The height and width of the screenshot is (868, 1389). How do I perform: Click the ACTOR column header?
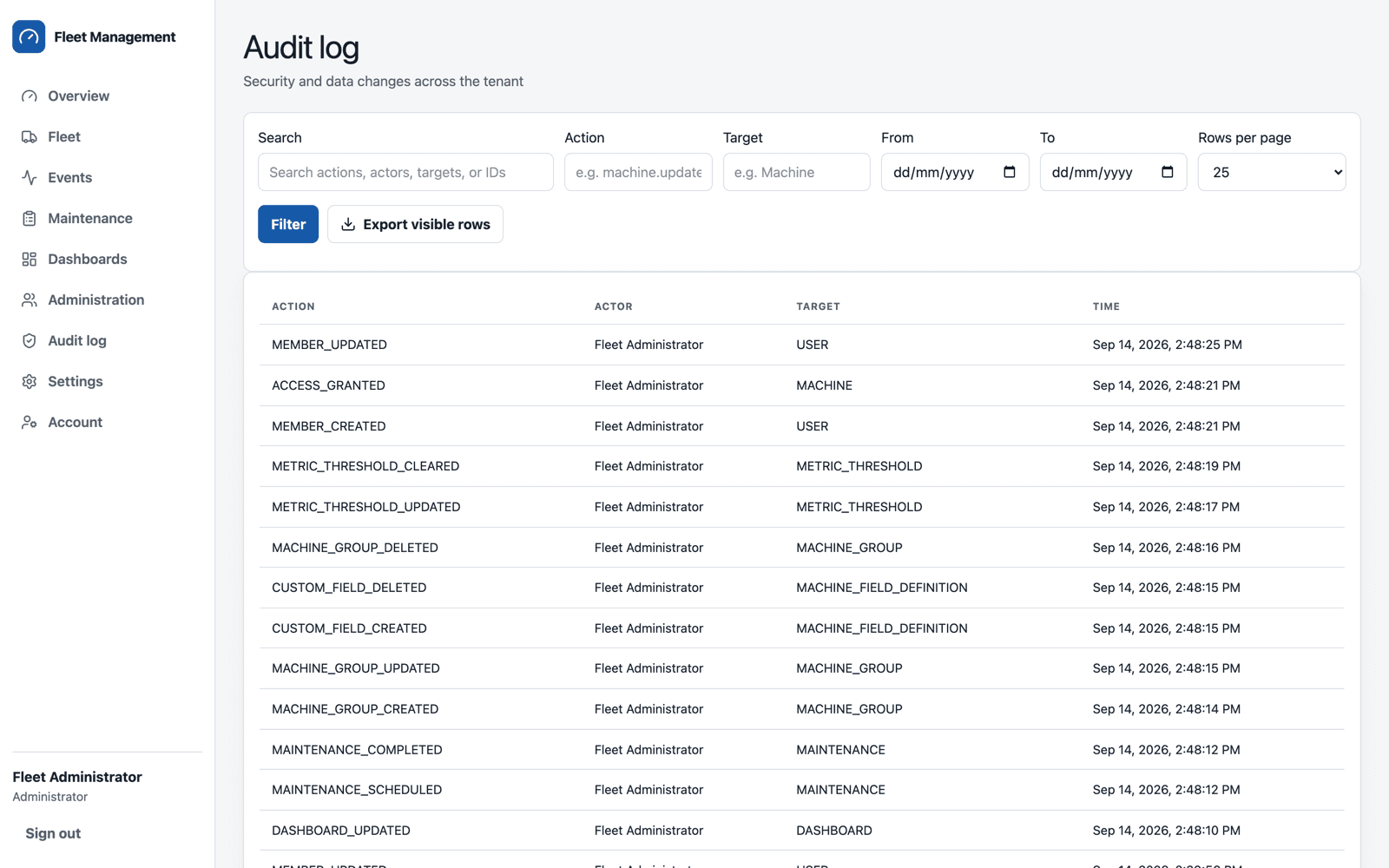(614, 306)
